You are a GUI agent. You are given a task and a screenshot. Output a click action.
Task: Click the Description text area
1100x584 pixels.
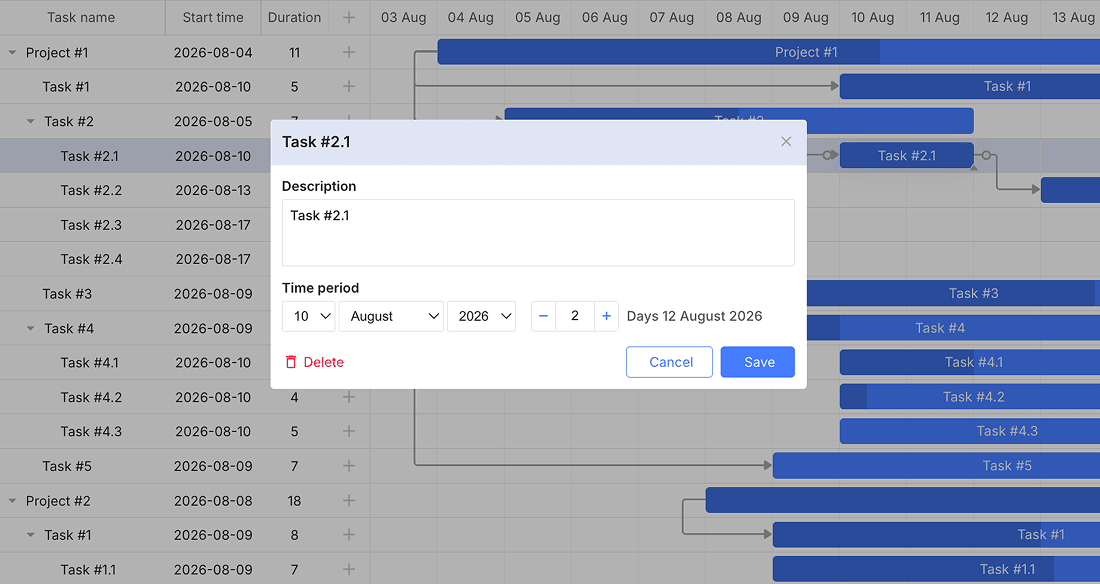(538, 232)
